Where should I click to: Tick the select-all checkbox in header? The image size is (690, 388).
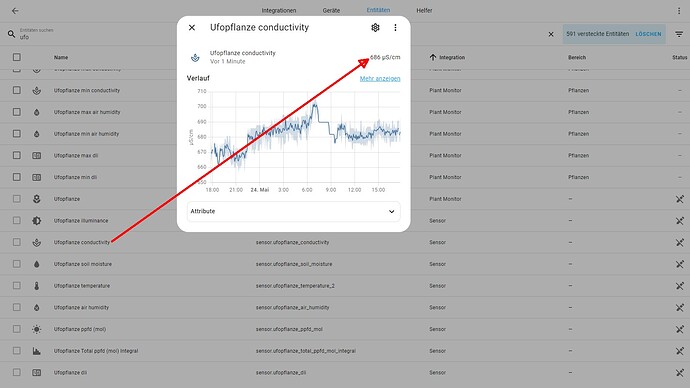[17, 57]
